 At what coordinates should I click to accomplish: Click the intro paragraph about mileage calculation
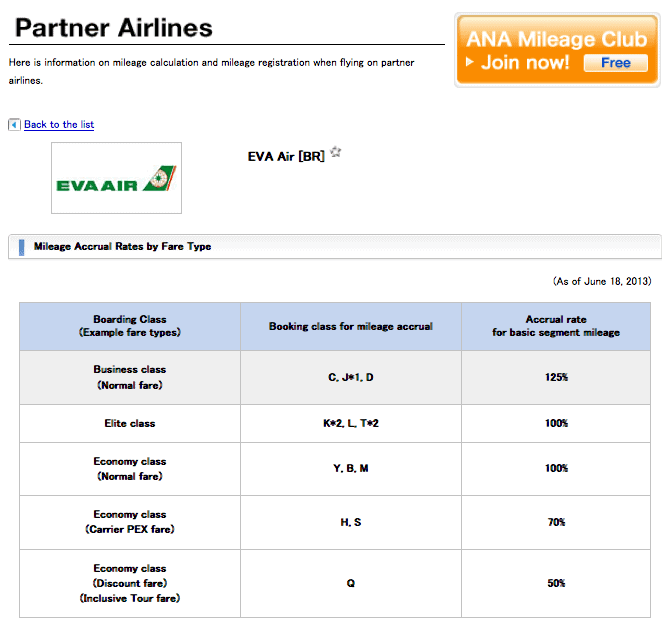[212, 71]
